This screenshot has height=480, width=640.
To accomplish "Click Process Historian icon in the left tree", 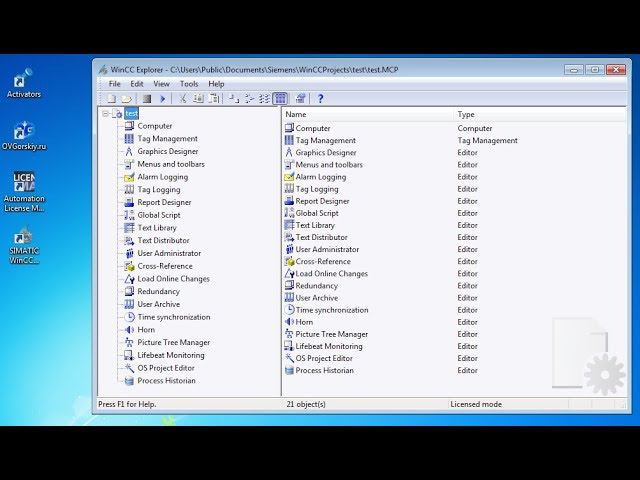I will point(129,380).
